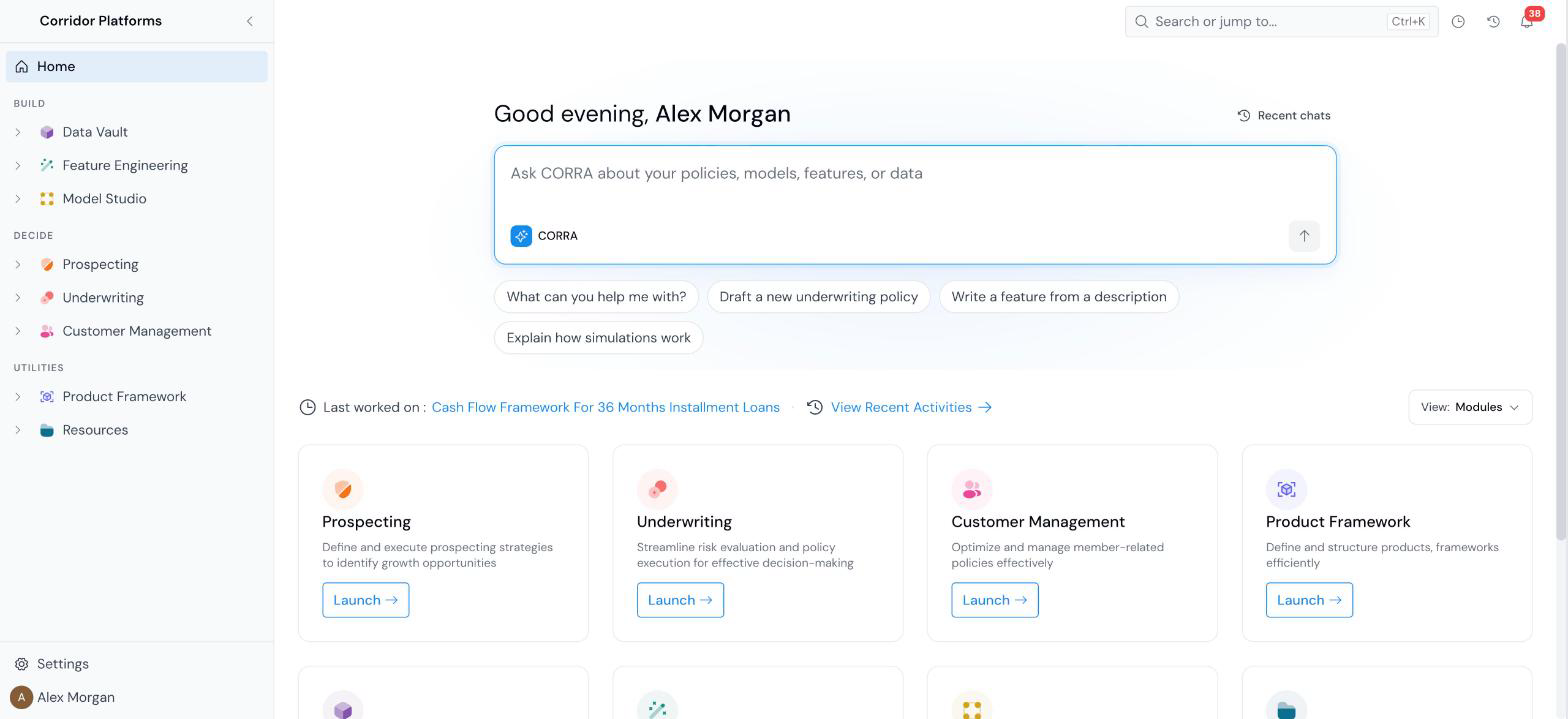Choose 'Write a feature from a description' suggestion

coord(1059,297)
